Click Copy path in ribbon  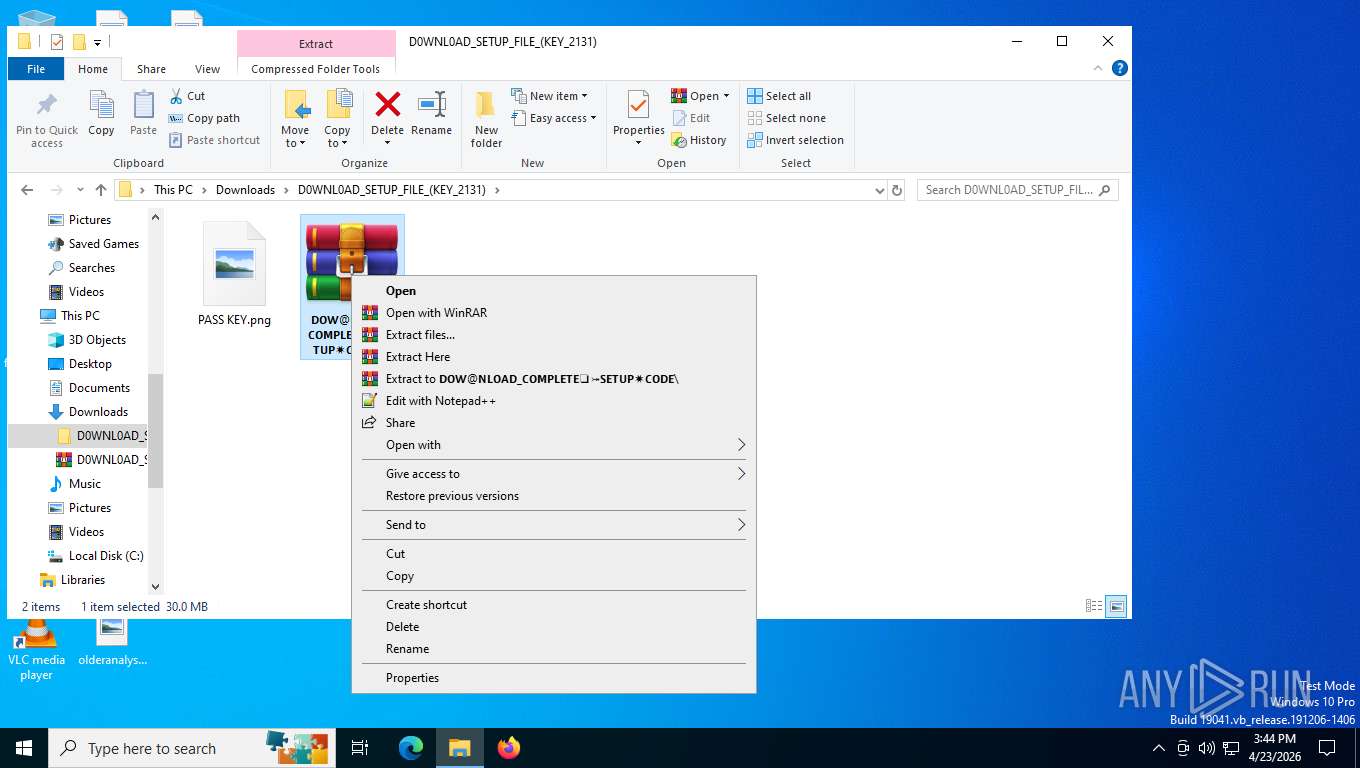point(204,118)
